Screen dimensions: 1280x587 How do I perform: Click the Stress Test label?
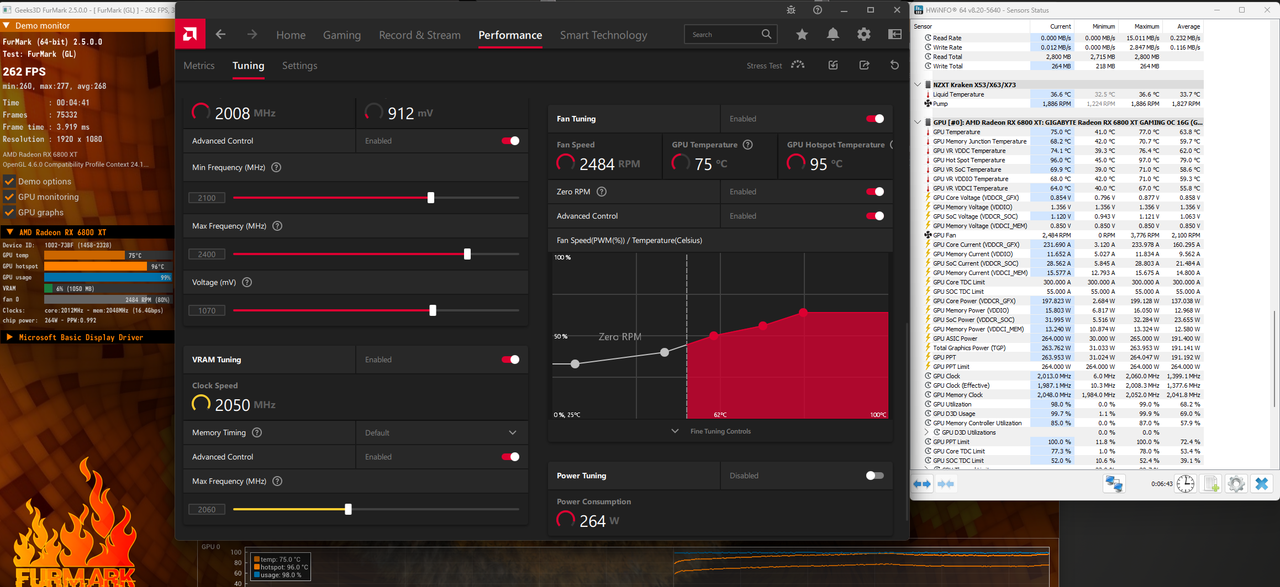[x=764, y=66]
